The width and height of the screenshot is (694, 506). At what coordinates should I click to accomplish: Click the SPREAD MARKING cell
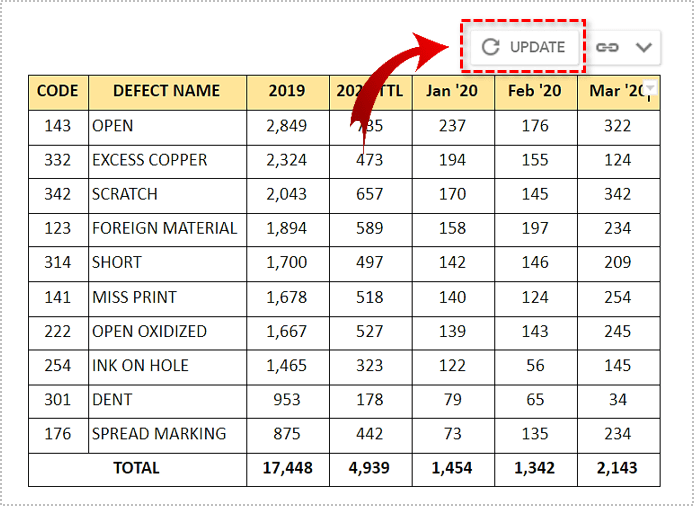[159, 434]
